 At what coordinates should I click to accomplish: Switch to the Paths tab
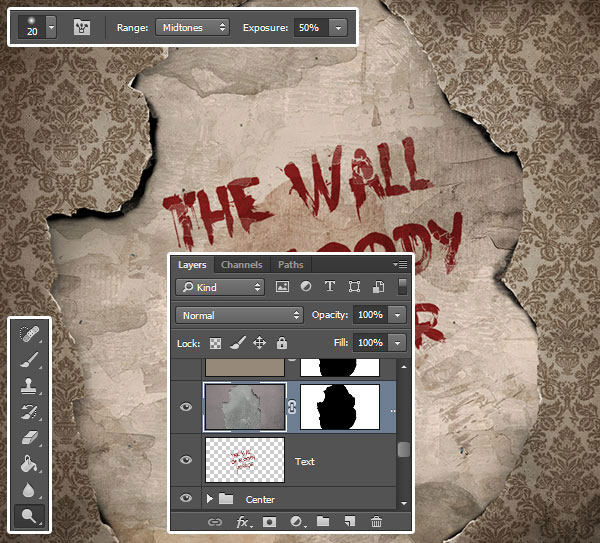tap(290, 265)
